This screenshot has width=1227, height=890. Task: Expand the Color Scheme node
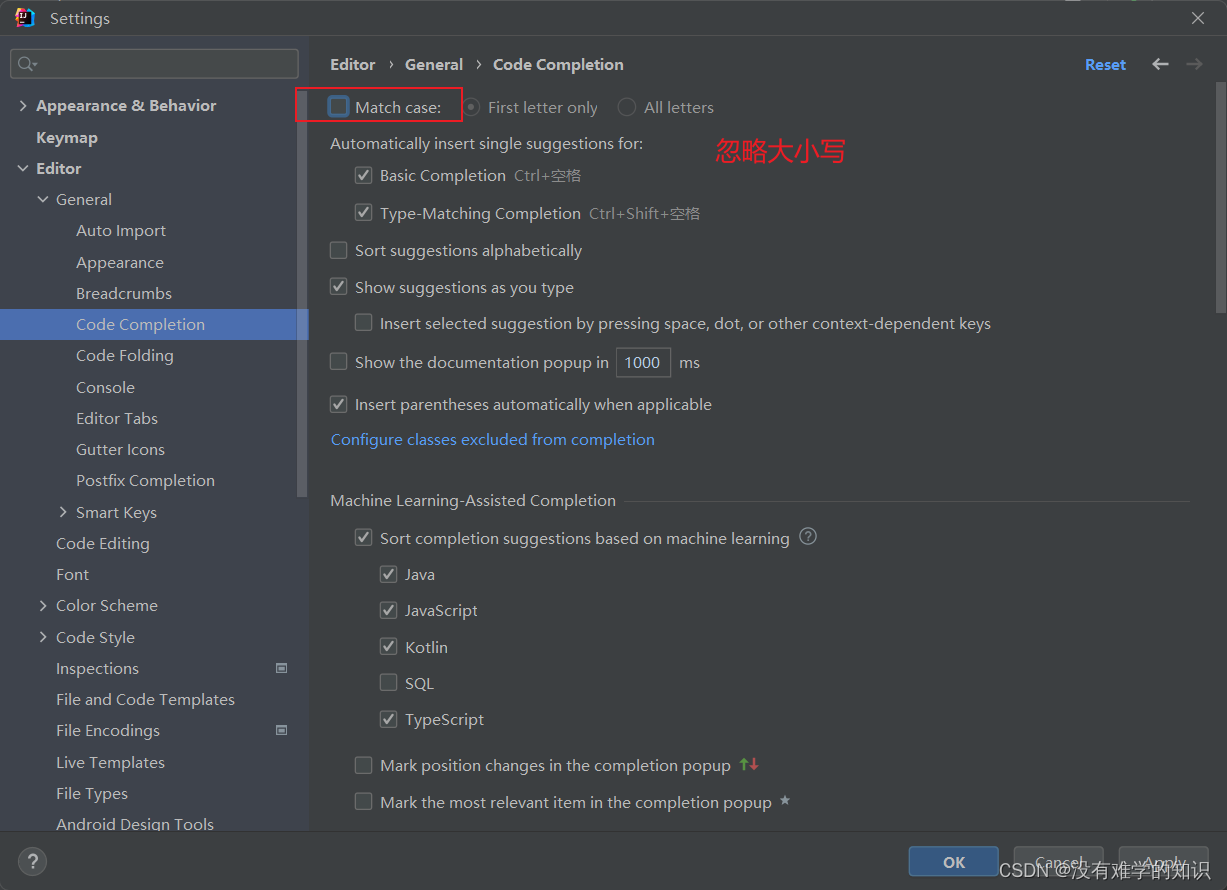43,605
